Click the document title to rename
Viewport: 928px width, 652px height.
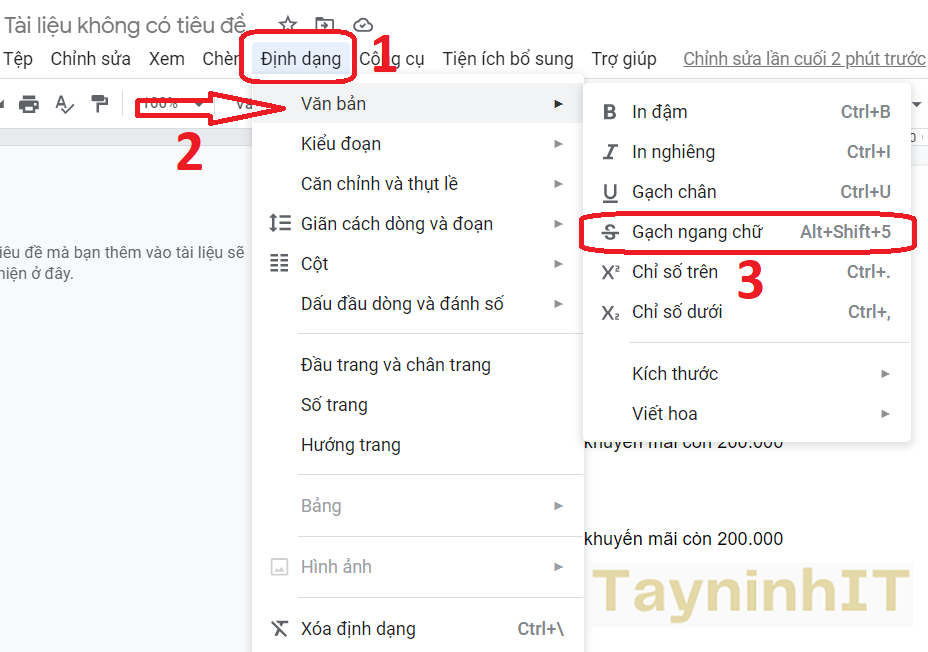(x=127, y=26)
